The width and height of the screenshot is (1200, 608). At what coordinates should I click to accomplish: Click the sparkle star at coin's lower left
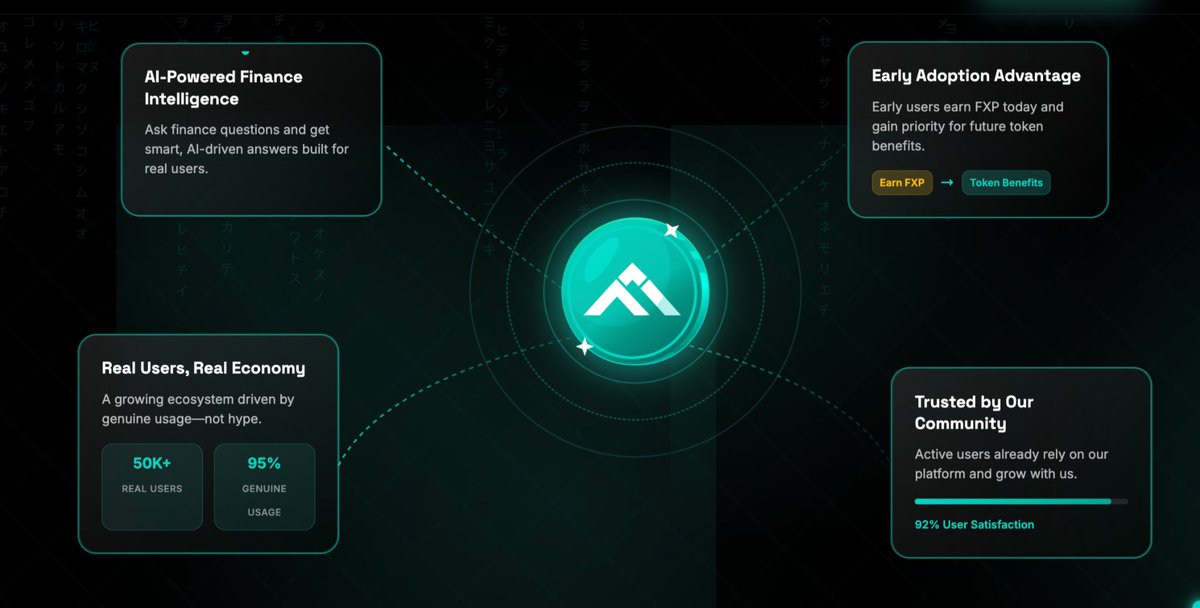click(585, 347)
